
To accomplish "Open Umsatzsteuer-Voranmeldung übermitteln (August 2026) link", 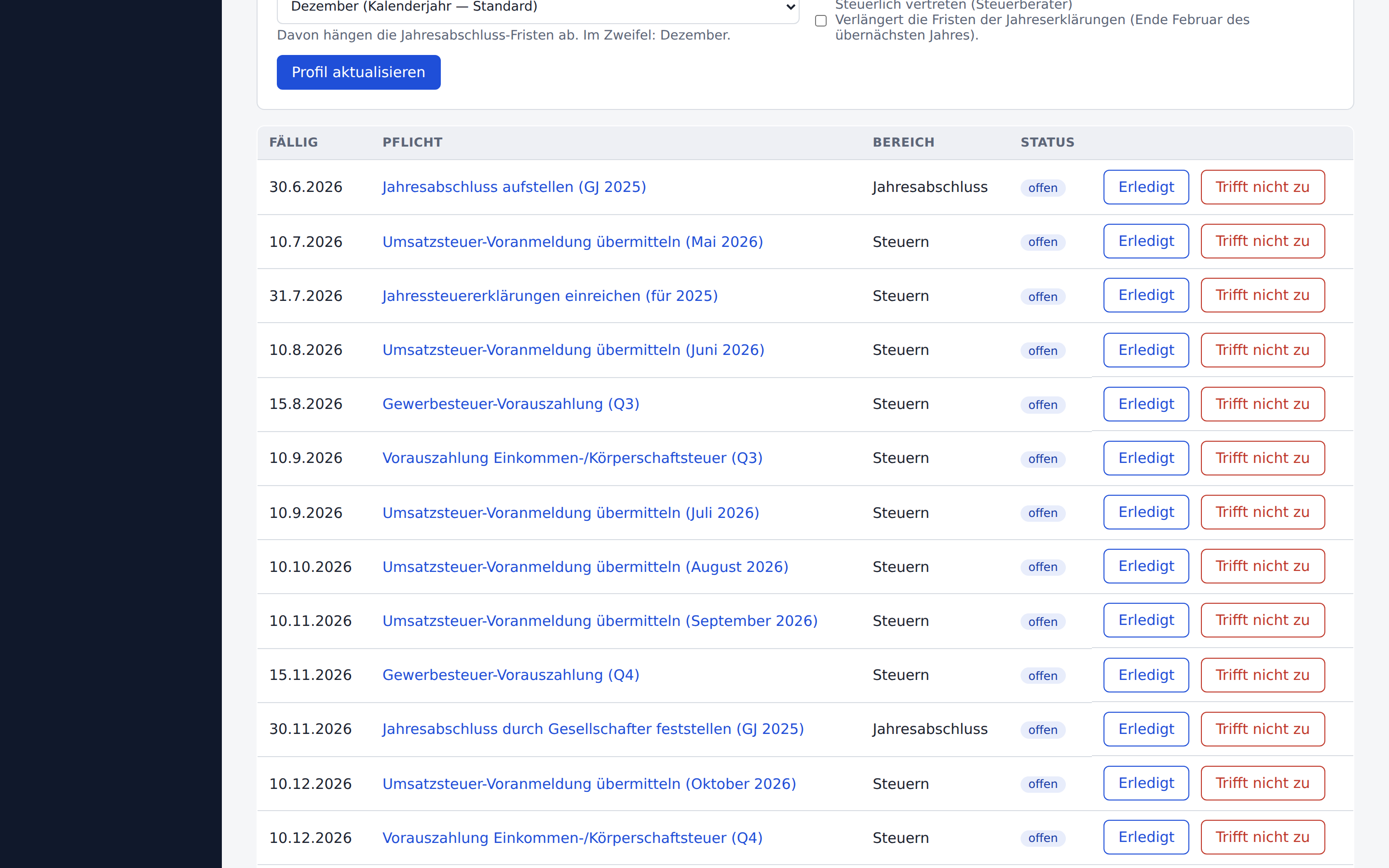I will point(585,567).
